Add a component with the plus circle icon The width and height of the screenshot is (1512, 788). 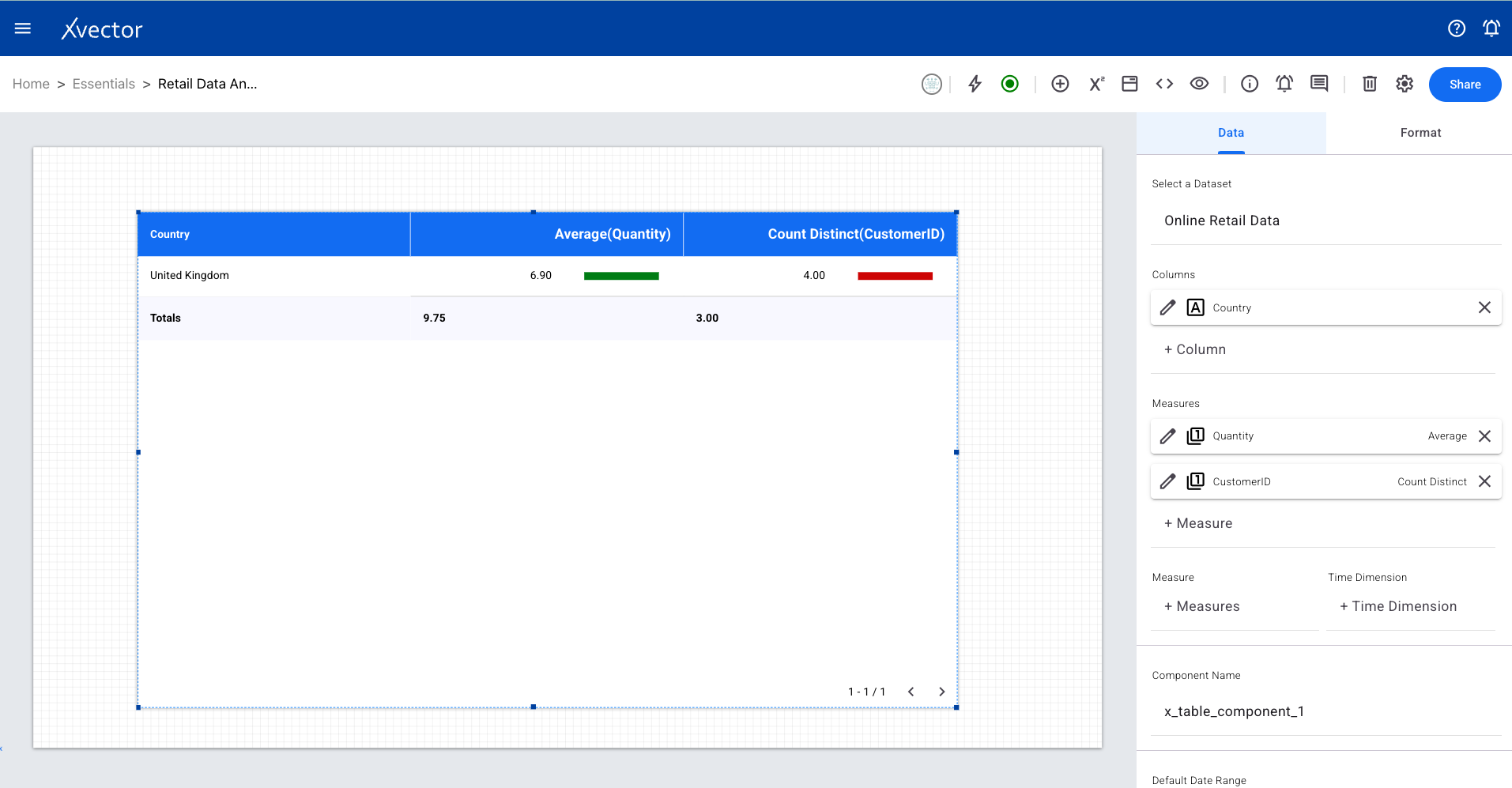click(1060, 84)
